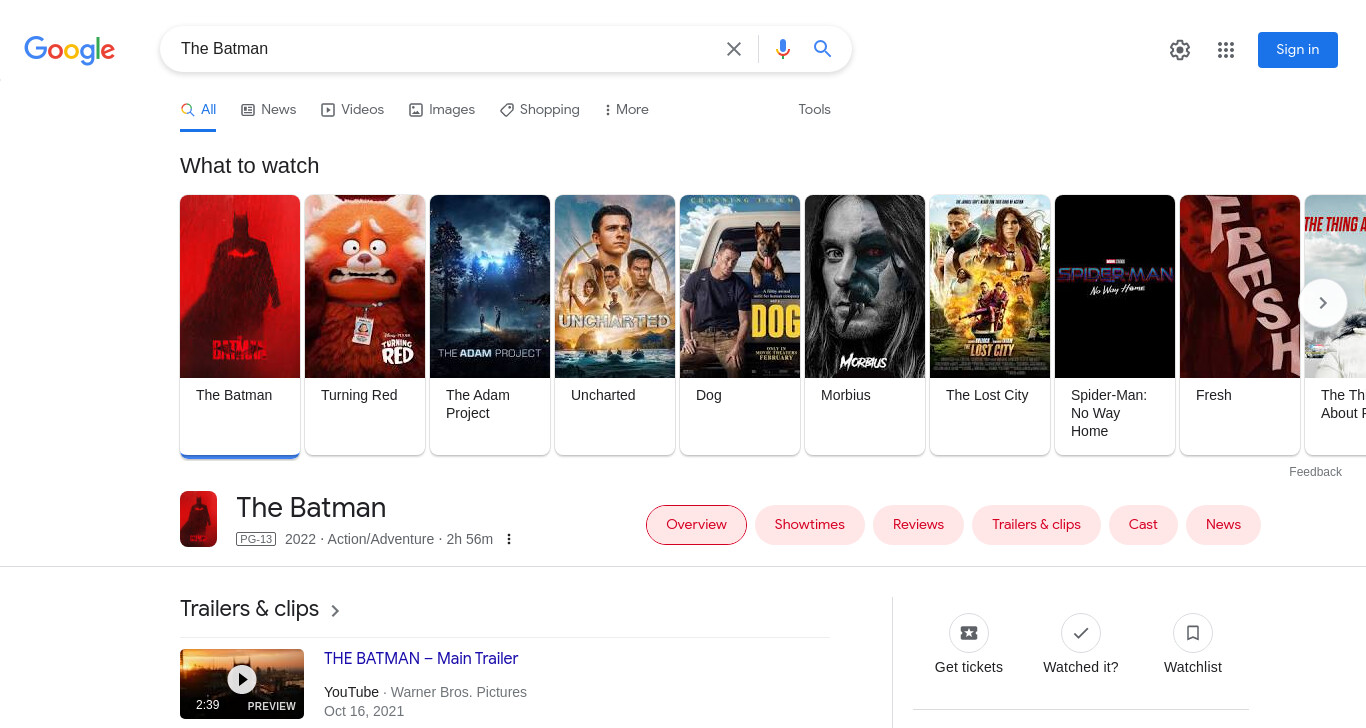Select the Trailers & clips chip
This screenshot has height=728, width=1366.
click(x=1036, y=525)
